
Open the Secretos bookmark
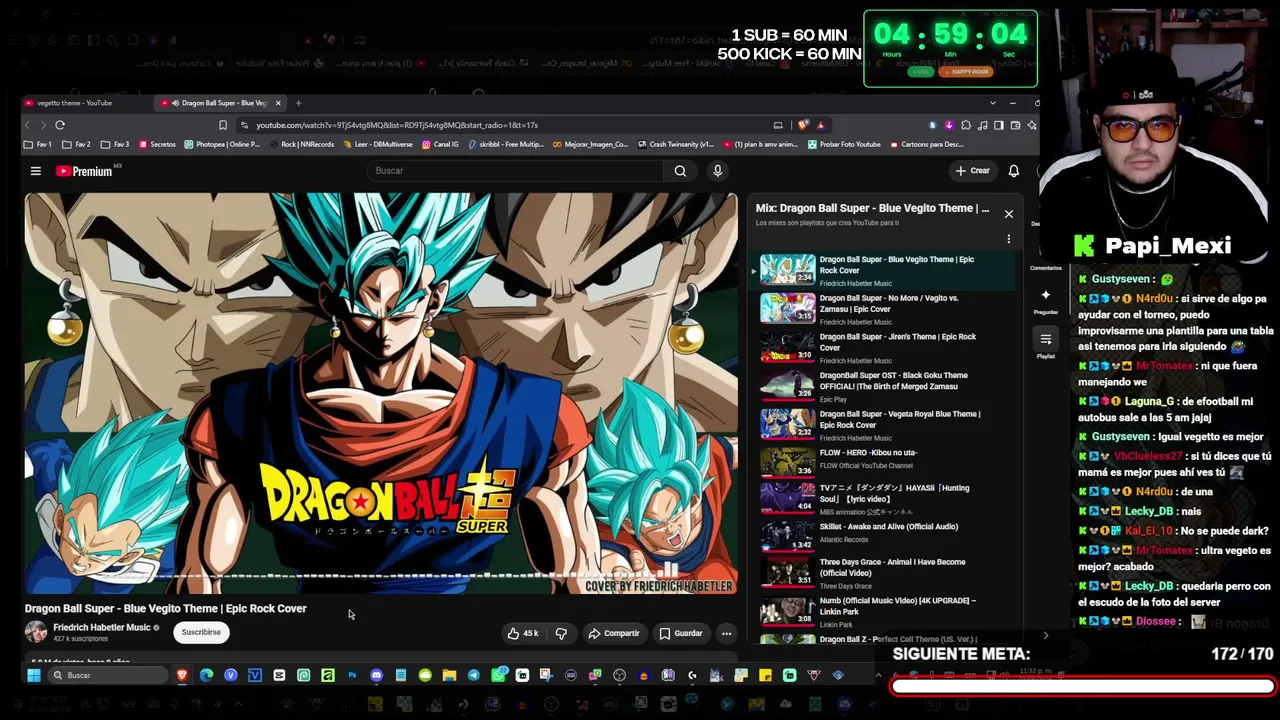coord(157,144)
